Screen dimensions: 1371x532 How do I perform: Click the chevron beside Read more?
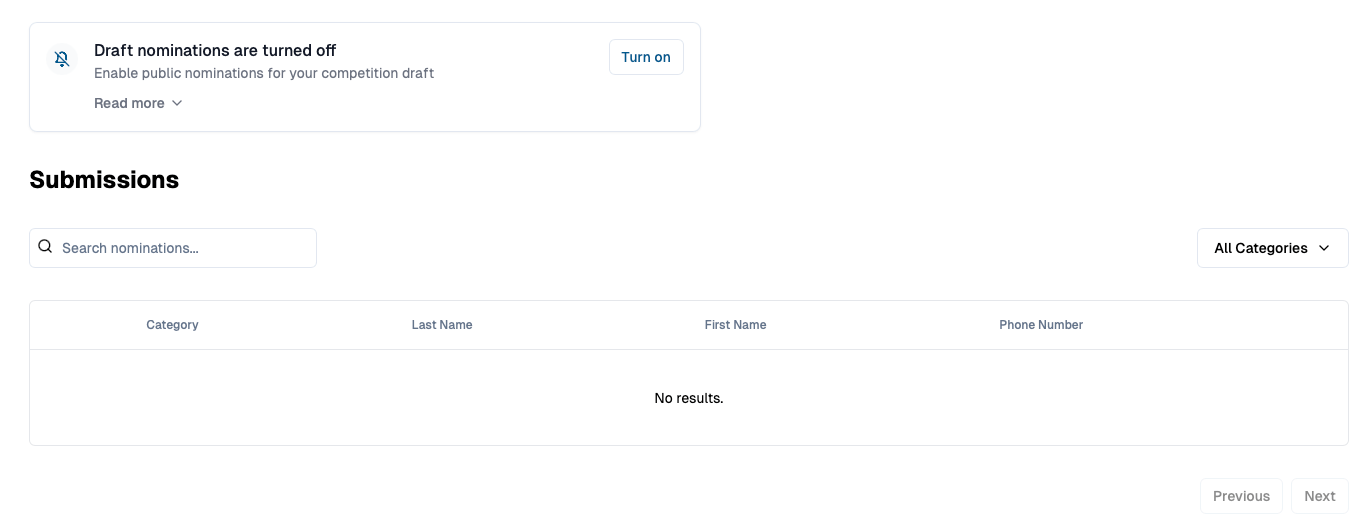(x=177, y=103)
